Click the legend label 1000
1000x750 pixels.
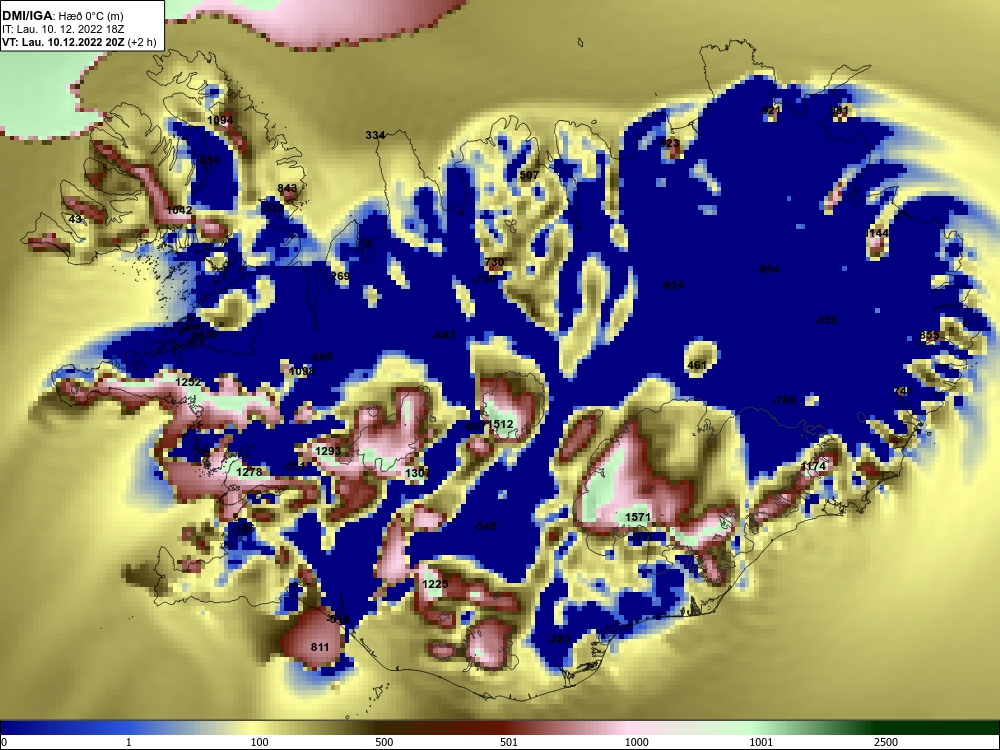tap(636, 742)
